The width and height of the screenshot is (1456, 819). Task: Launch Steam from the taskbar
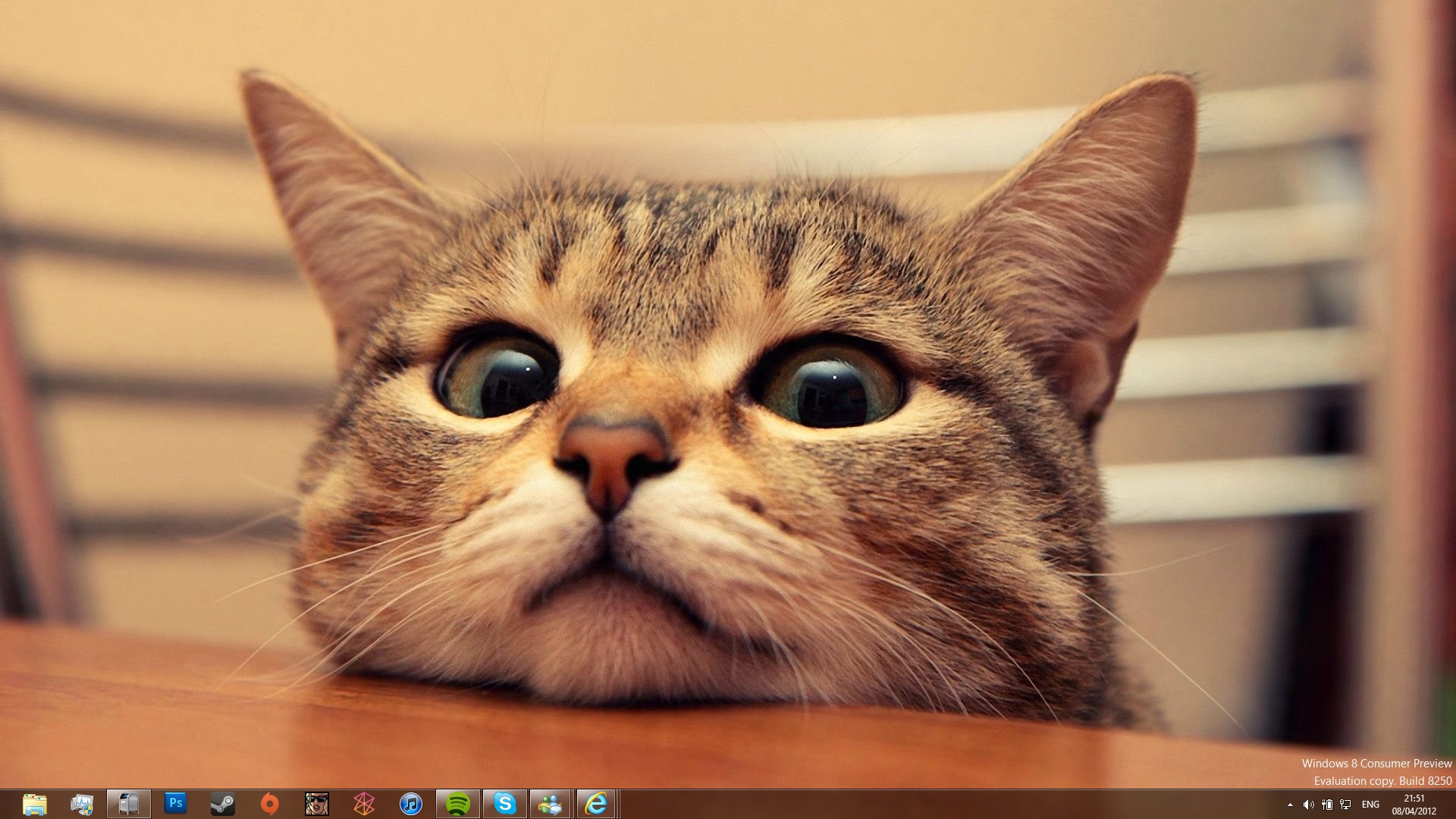click(223, 804)
